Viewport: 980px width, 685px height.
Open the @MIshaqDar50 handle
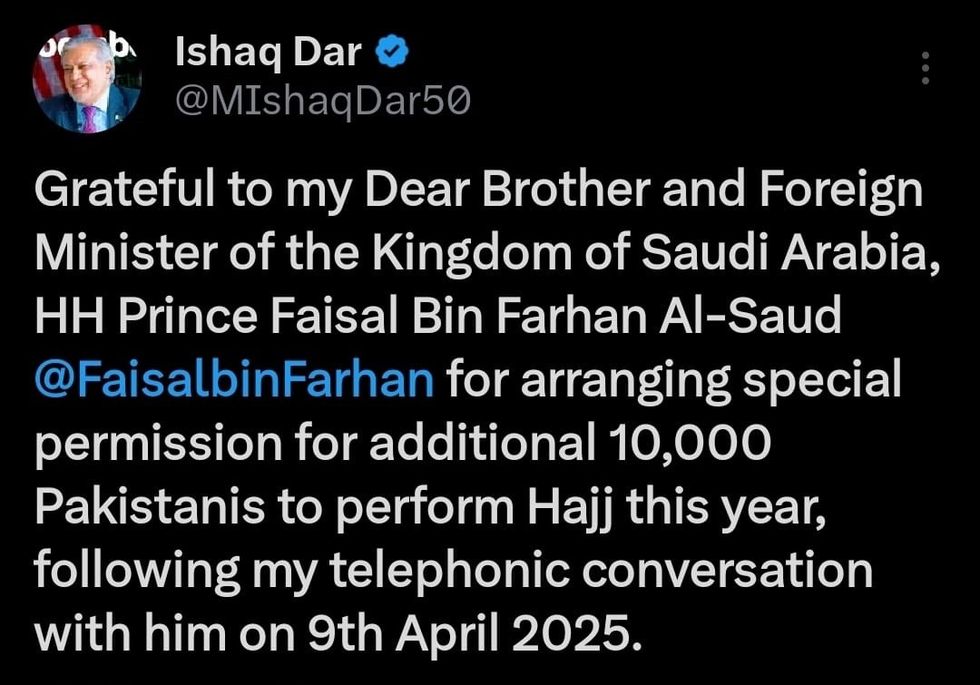pyautogui.click(x=323, y=100)
